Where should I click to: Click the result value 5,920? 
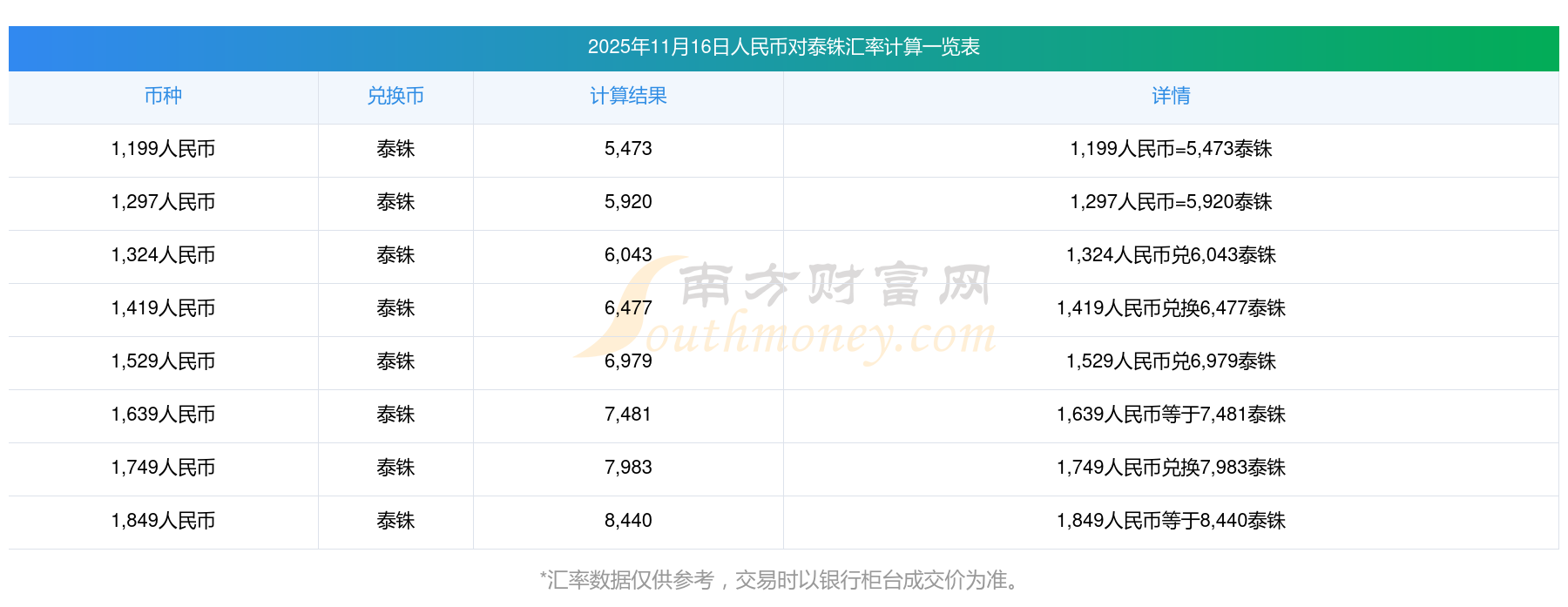[x=628, y=202]
